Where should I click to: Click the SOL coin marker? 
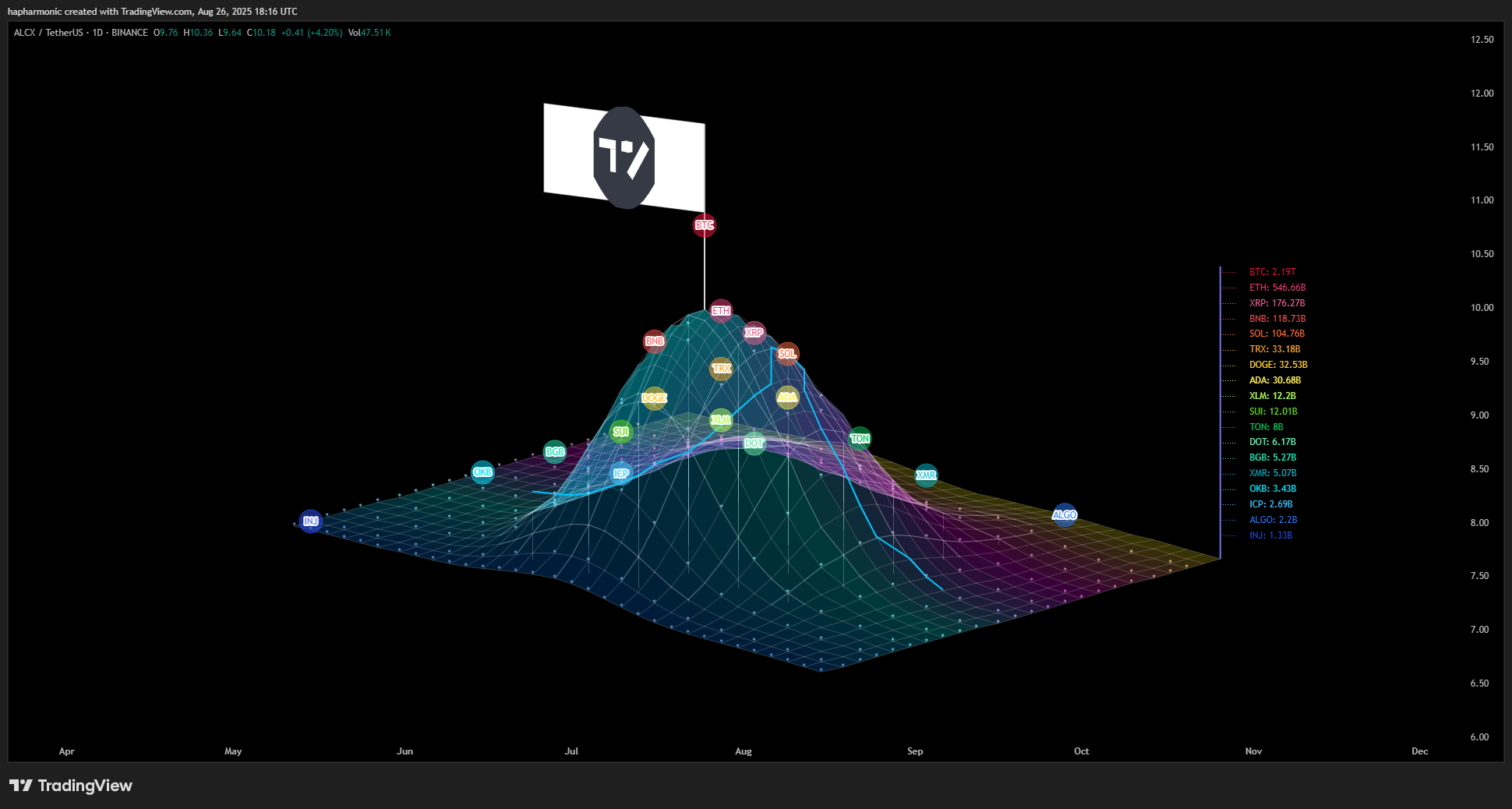pyautogui.click(x=787, y=354)
